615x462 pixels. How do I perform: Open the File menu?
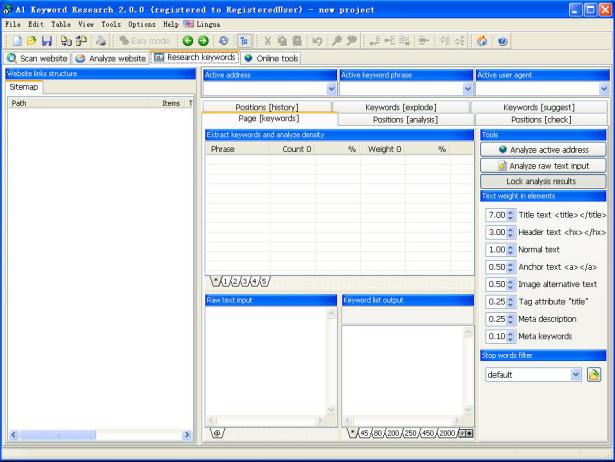13,24
